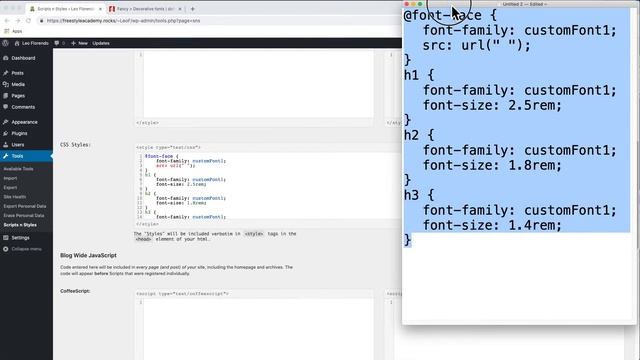This screenshot has width=640, height=360.
Task: Click 'h2 {' line in text editor
Action: pyautogui.click(x=419, y=135)
